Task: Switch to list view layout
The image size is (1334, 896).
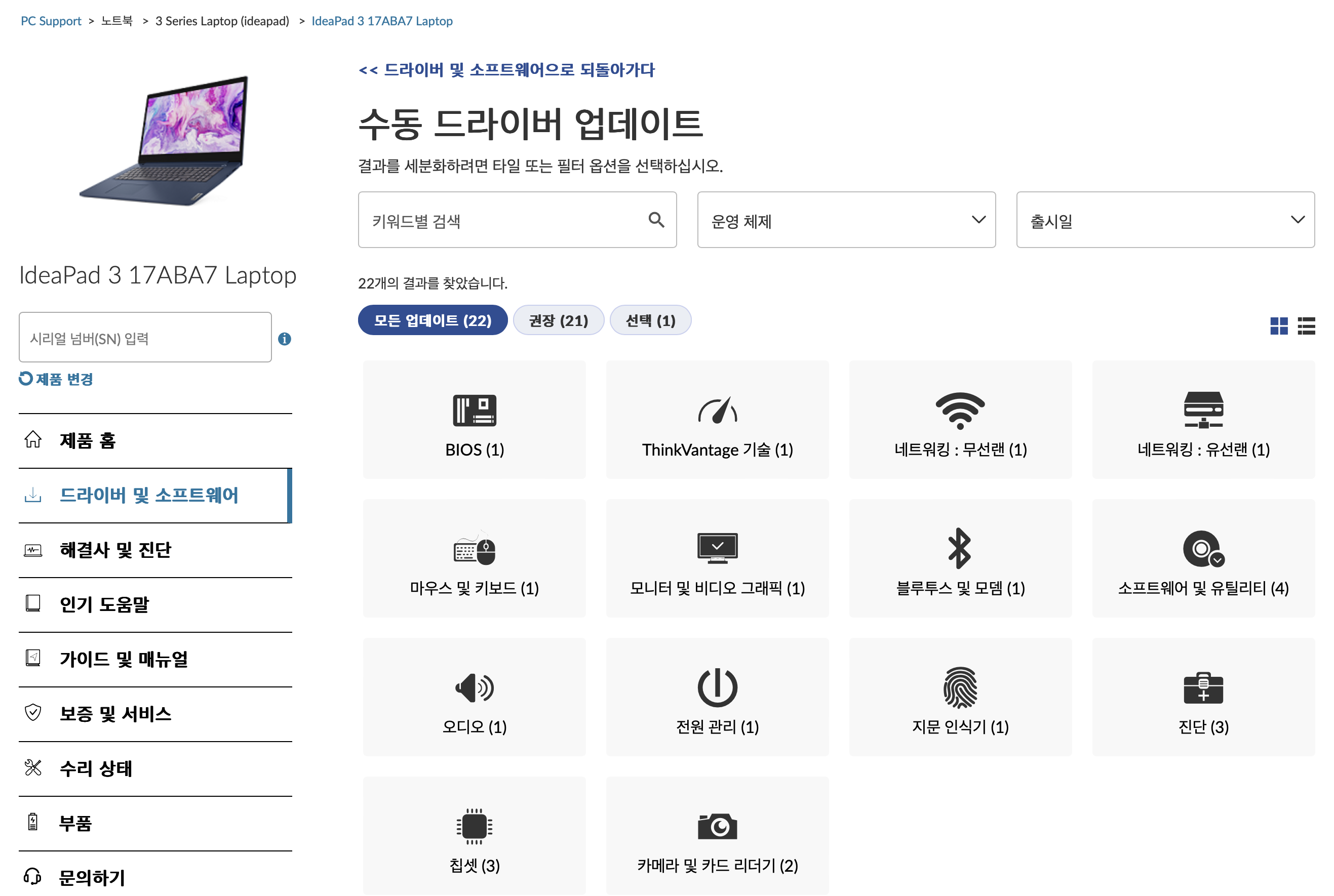Action: [x=1306, y=327]
